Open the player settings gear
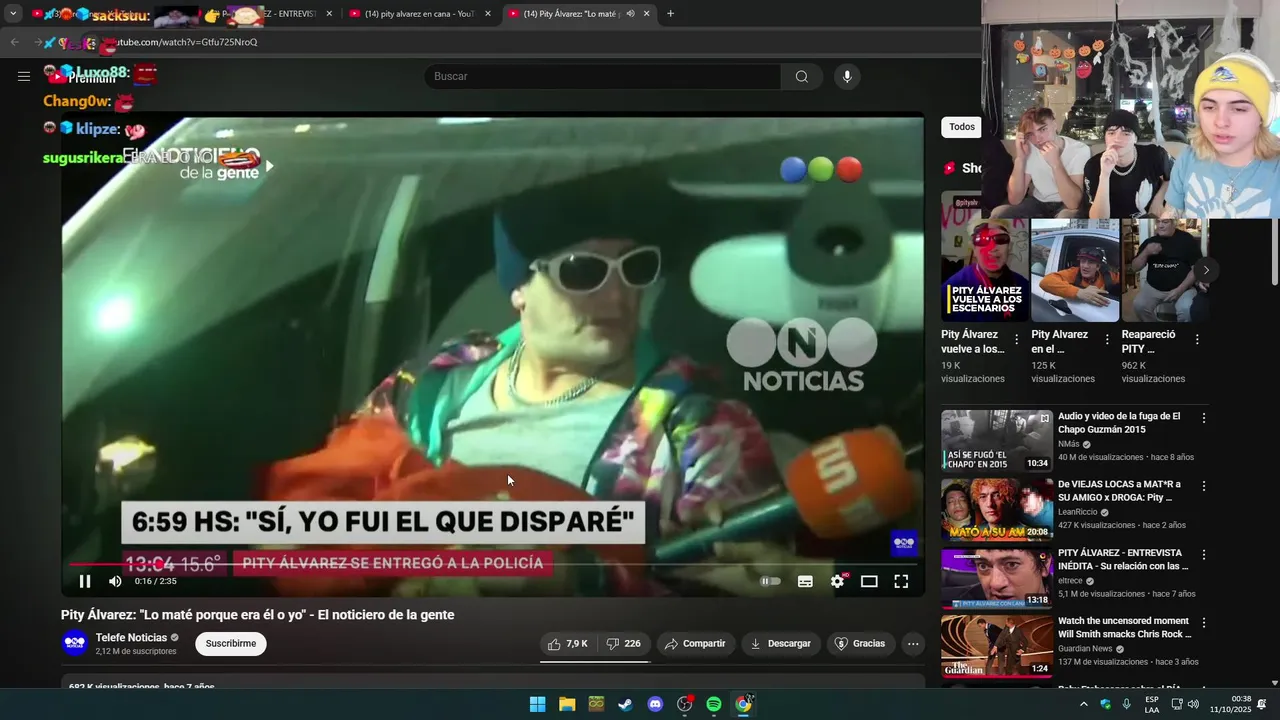The height and width of the screenshot is (720, 1280). point(837,581)
